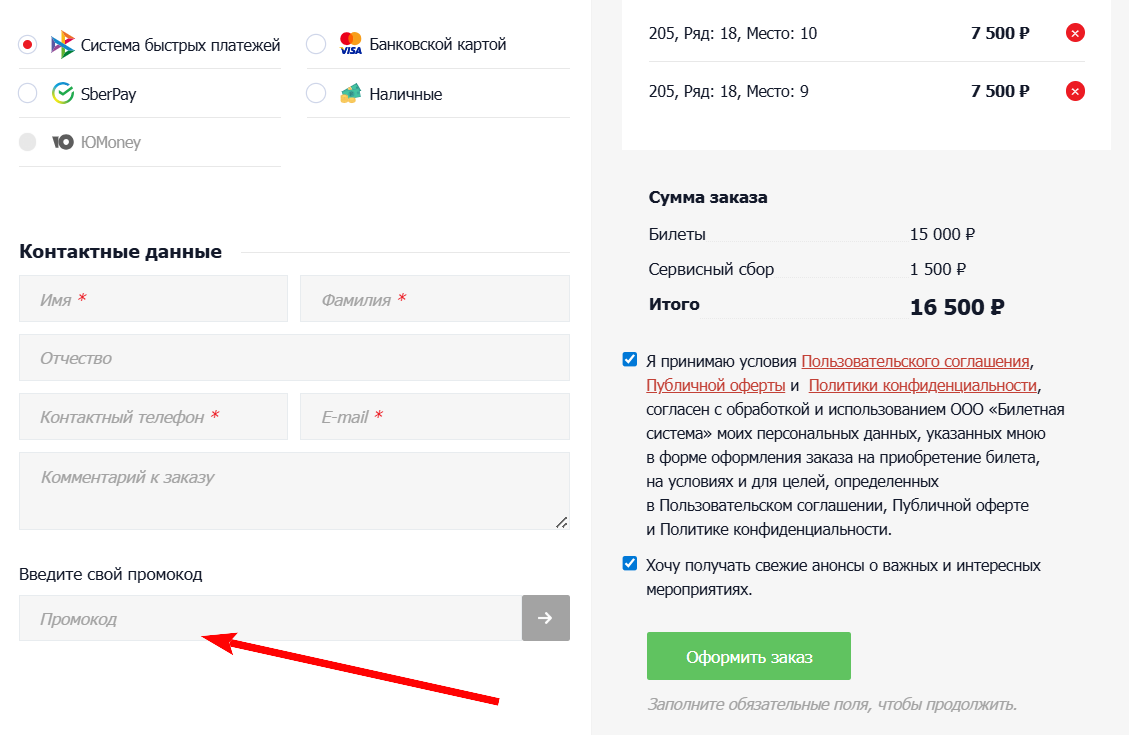Remove ticket Ряд 18 Место 9
Image resolution: width=1129 pixels, height=735 pixels.
click(1075, 90)
